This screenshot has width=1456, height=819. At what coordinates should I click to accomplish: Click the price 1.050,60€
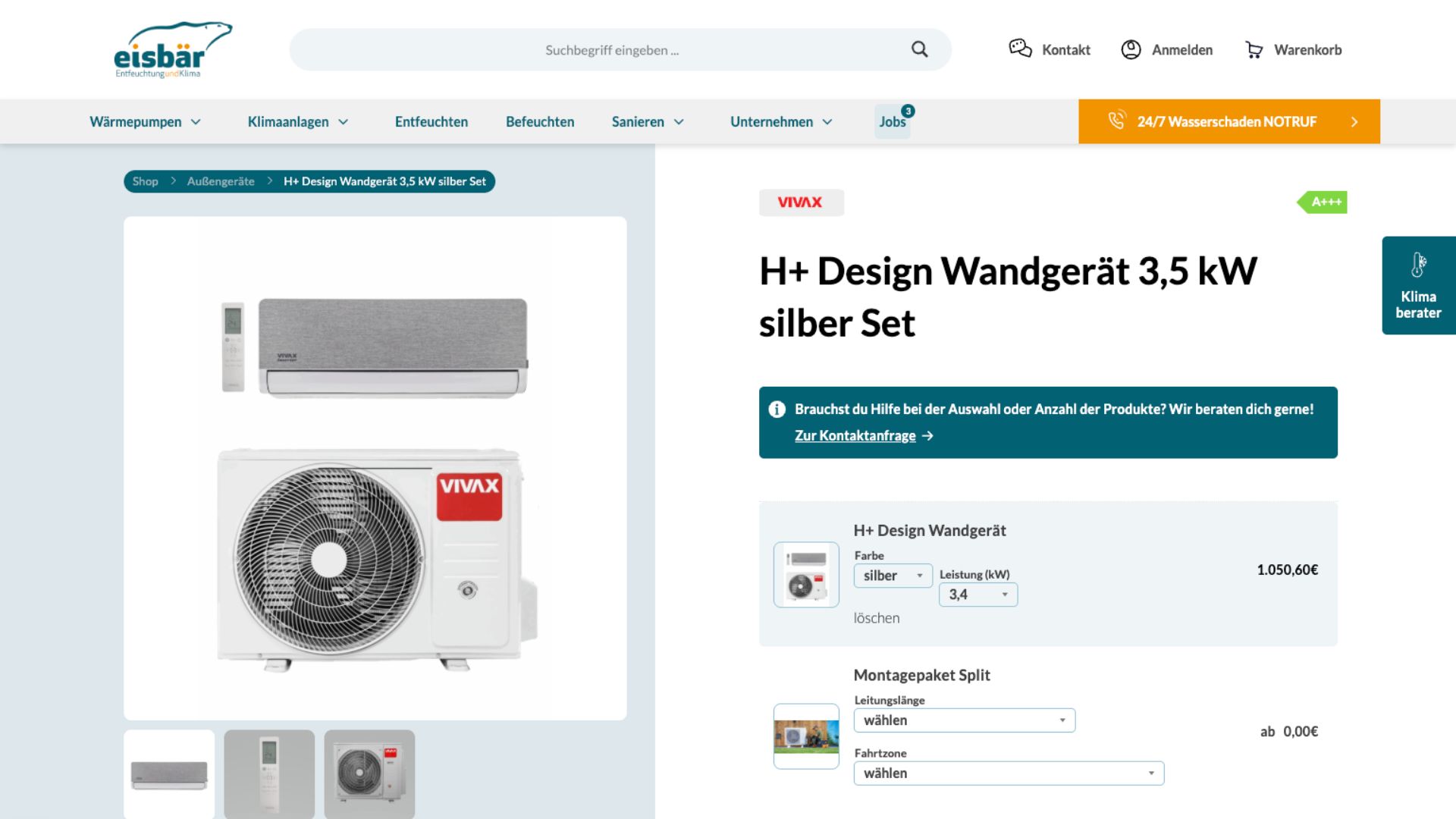coord(1288,570)
